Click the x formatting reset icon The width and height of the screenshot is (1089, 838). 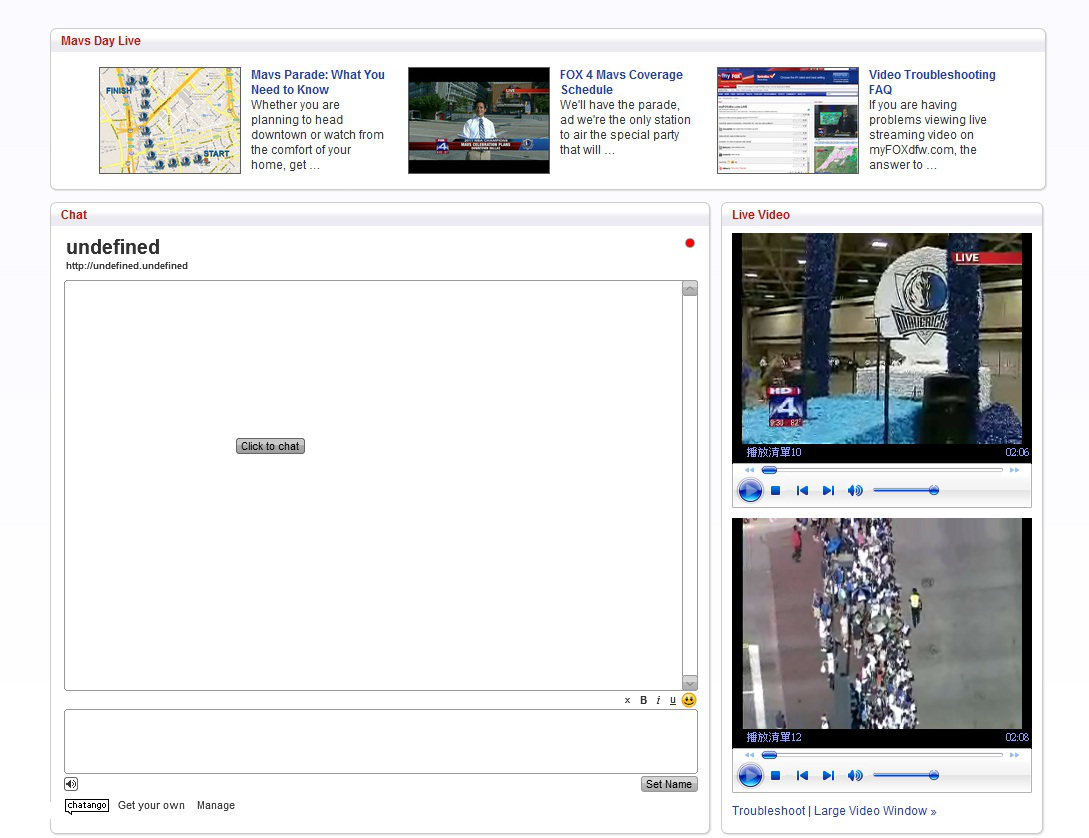[x=627, y=701]
